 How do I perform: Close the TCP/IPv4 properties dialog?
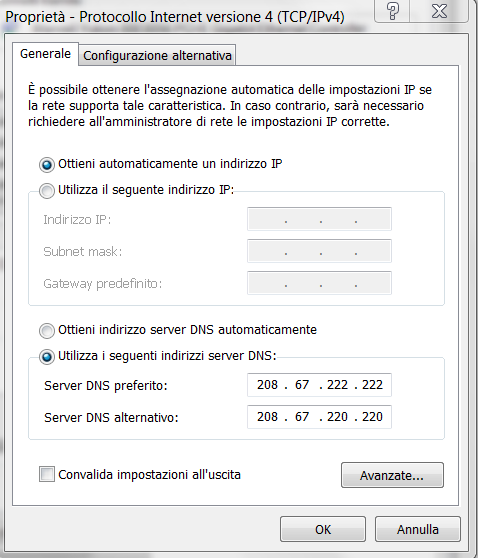(x=439, y=11)
